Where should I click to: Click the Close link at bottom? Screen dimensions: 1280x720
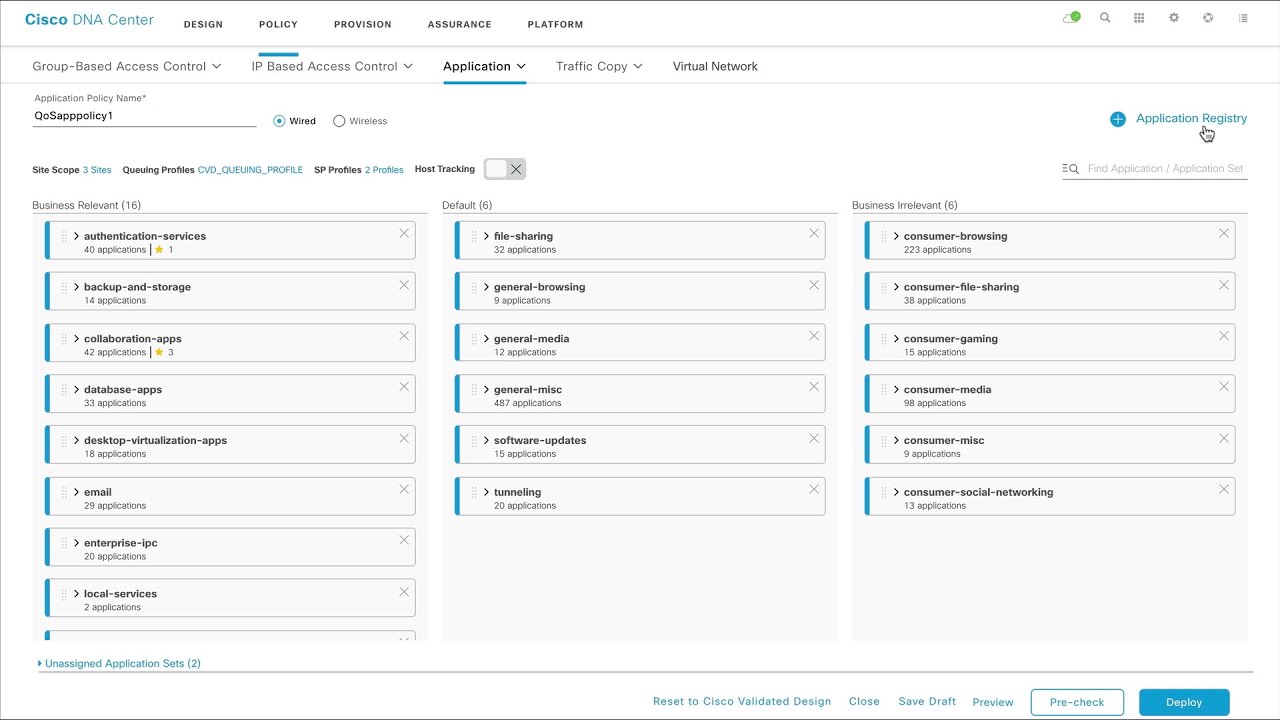pos(864,702)
